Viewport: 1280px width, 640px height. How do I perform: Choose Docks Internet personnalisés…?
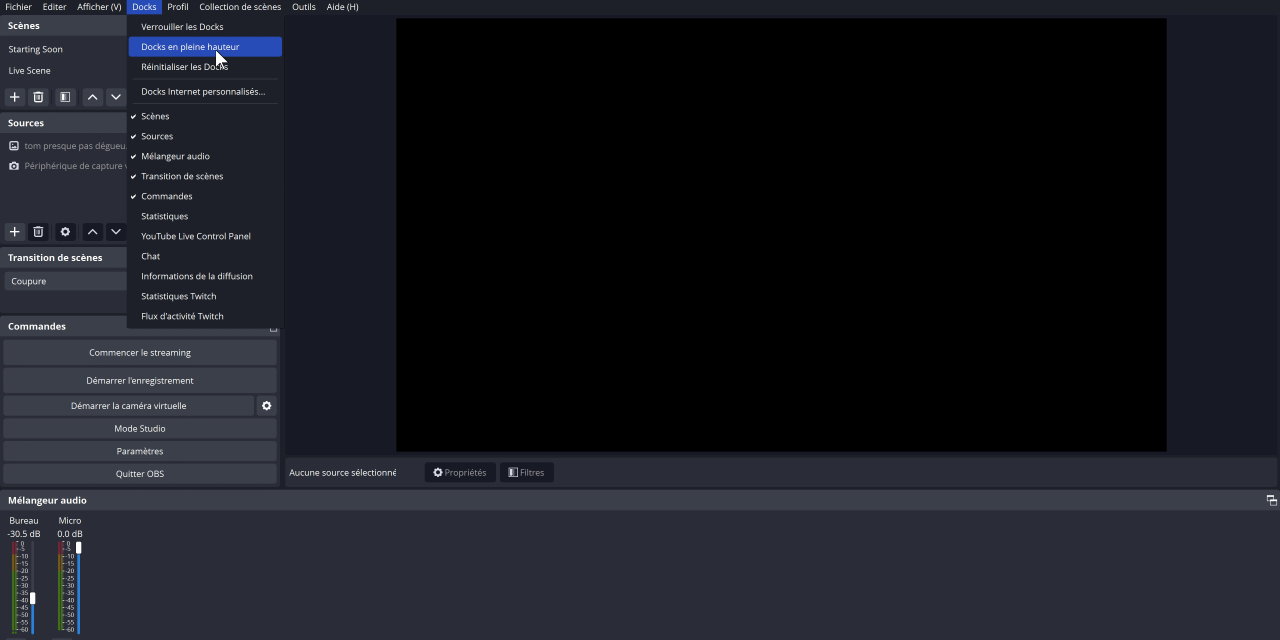pyautogui.click(x=203, y=92)
